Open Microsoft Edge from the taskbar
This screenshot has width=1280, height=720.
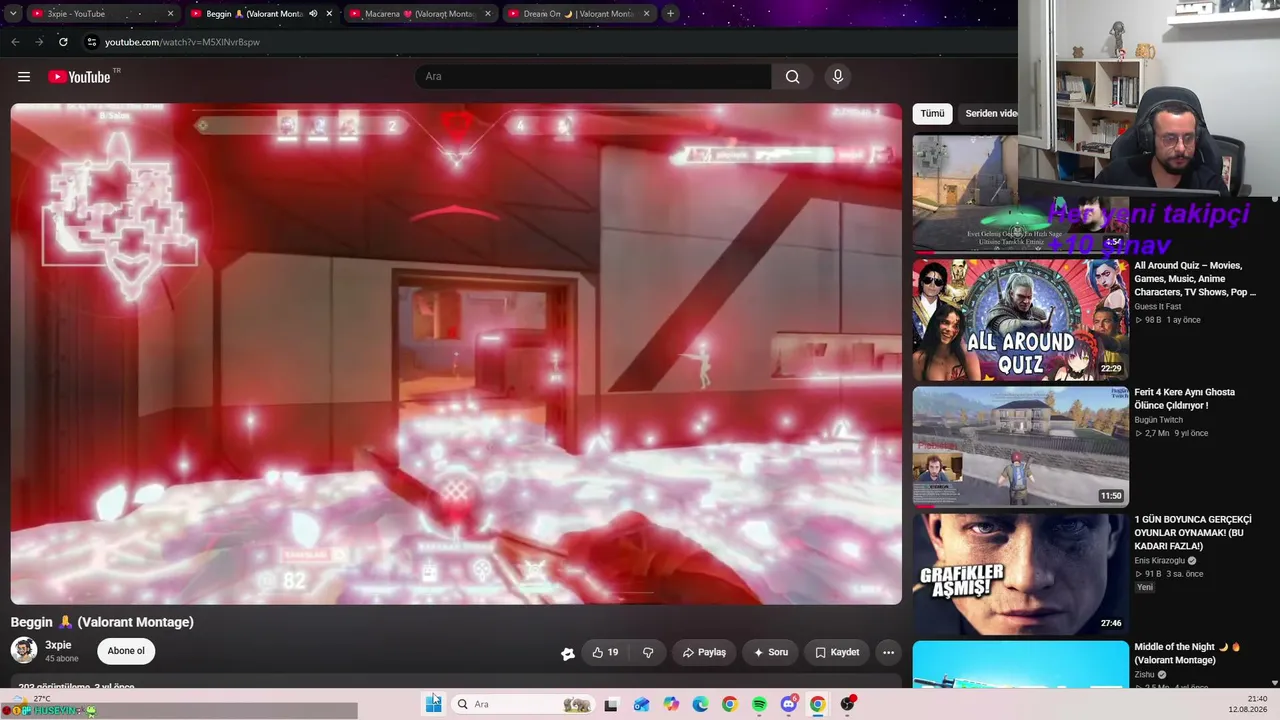(x=700, y=704)
